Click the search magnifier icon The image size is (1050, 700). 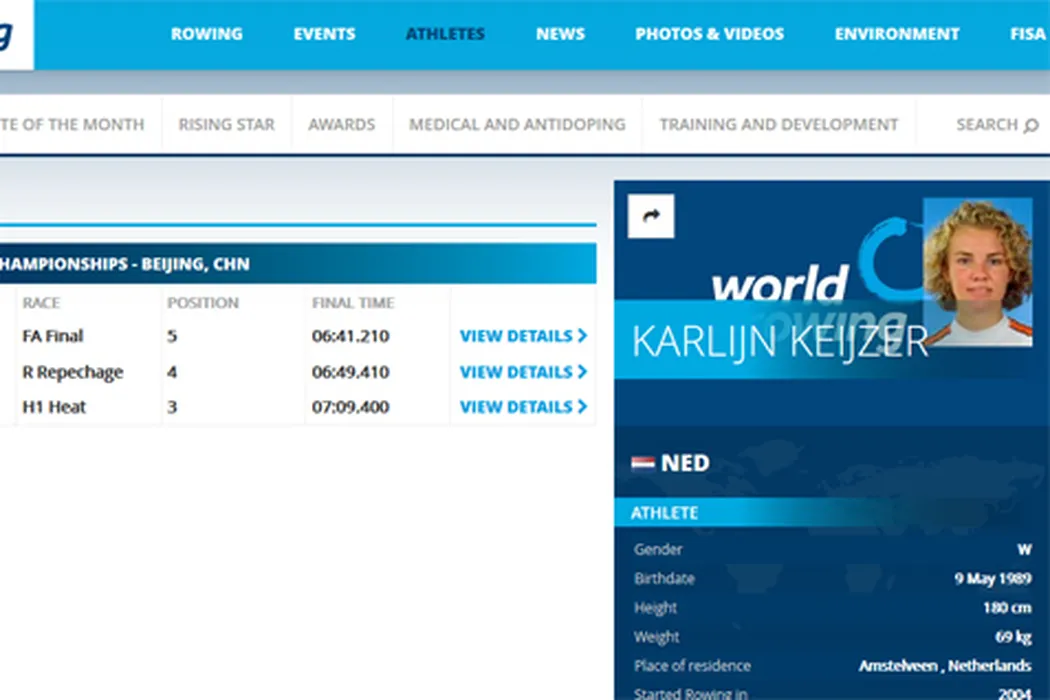pos(1031,125)
